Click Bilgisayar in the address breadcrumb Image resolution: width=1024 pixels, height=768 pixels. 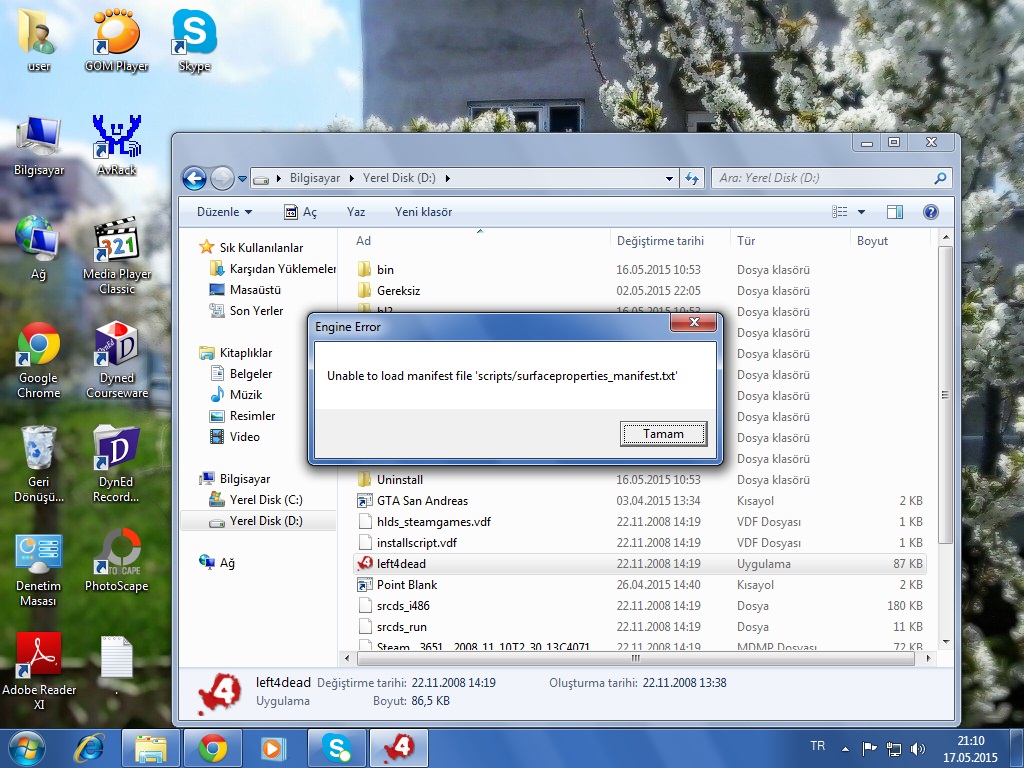[315, 178]
